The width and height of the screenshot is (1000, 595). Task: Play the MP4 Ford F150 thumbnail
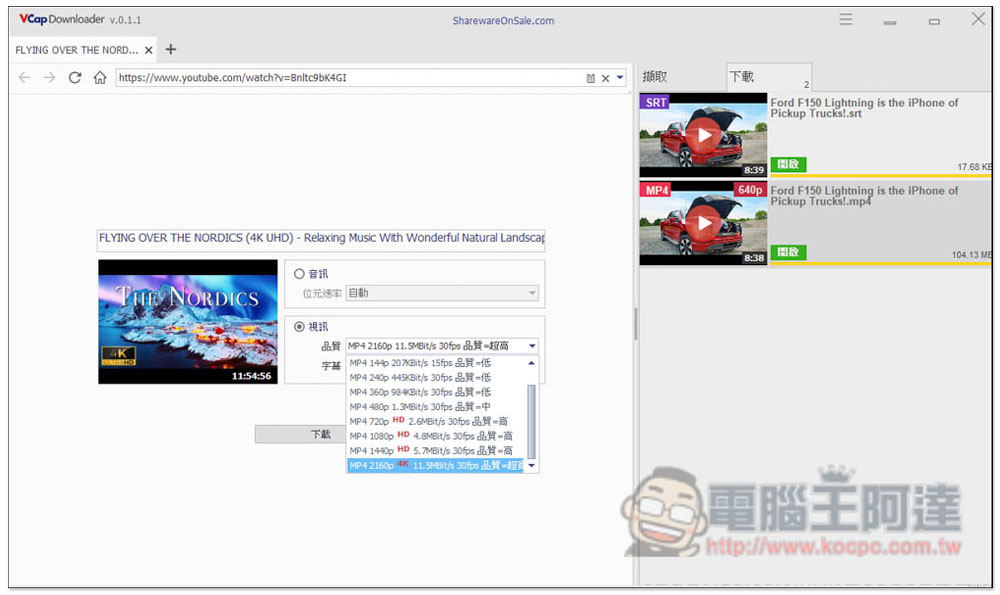(x=703, y=223)
